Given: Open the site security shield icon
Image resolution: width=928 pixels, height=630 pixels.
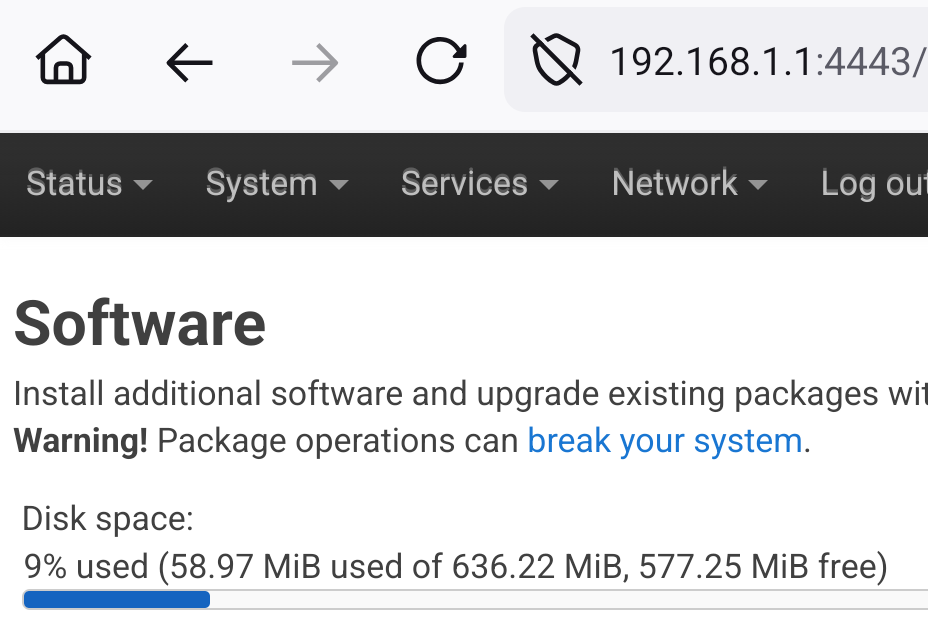Looking at the screenshot, I should point(556,60).
